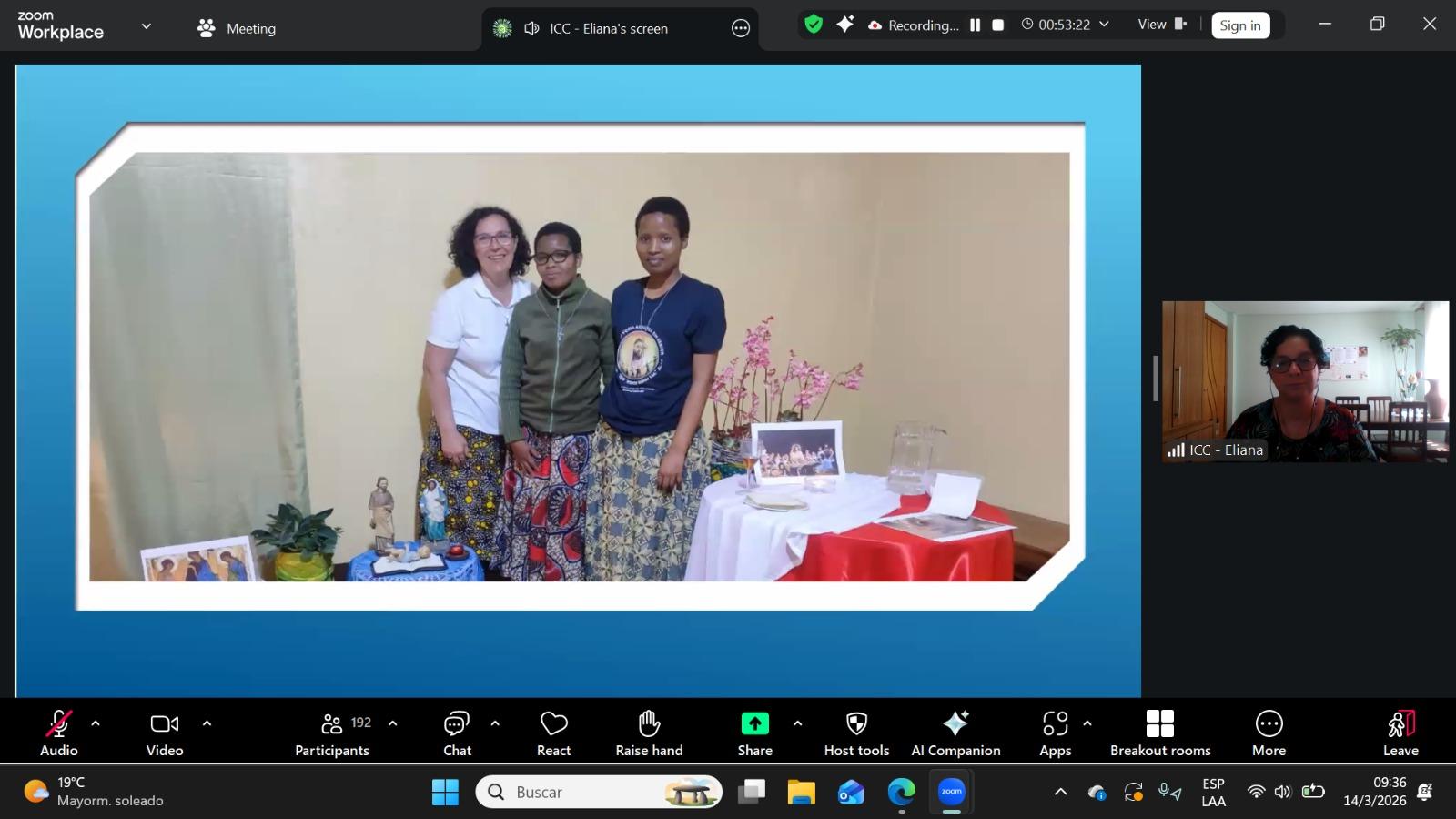This screenshot has width=1456, height=819.
Task: Leave the meeting
Action: coord(1400,733)
